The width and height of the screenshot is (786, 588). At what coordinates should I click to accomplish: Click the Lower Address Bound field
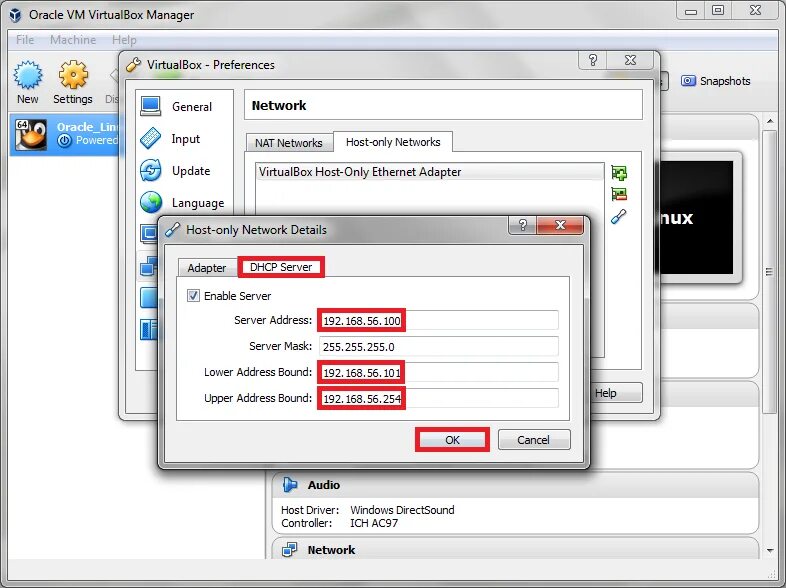tap(439, 372)
